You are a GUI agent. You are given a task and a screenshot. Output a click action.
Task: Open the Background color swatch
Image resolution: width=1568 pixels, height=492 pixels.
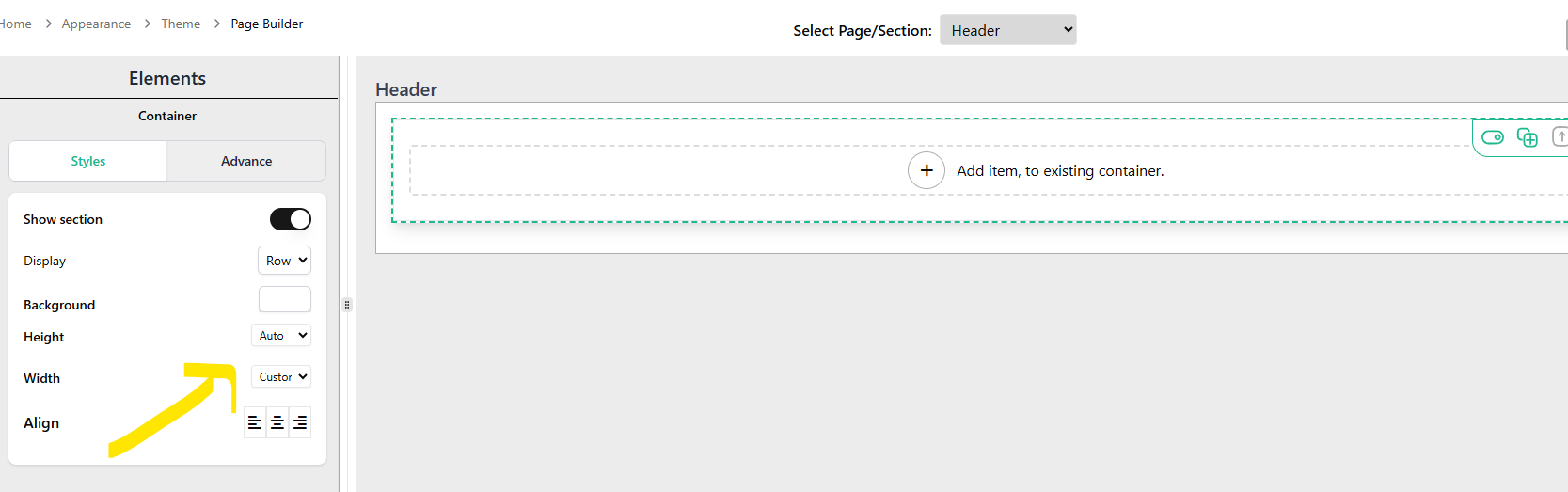tap(285, 299)
